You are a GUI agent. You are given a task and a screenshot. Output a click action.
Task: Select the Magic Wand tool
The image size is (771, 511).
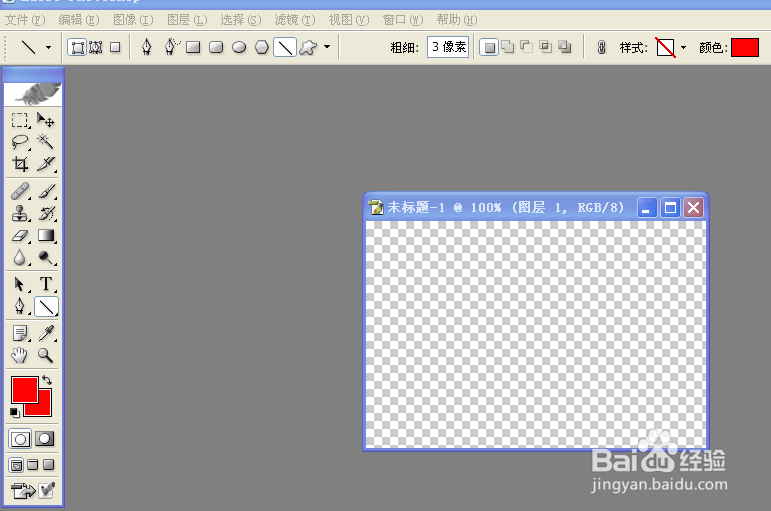point(46,142)
